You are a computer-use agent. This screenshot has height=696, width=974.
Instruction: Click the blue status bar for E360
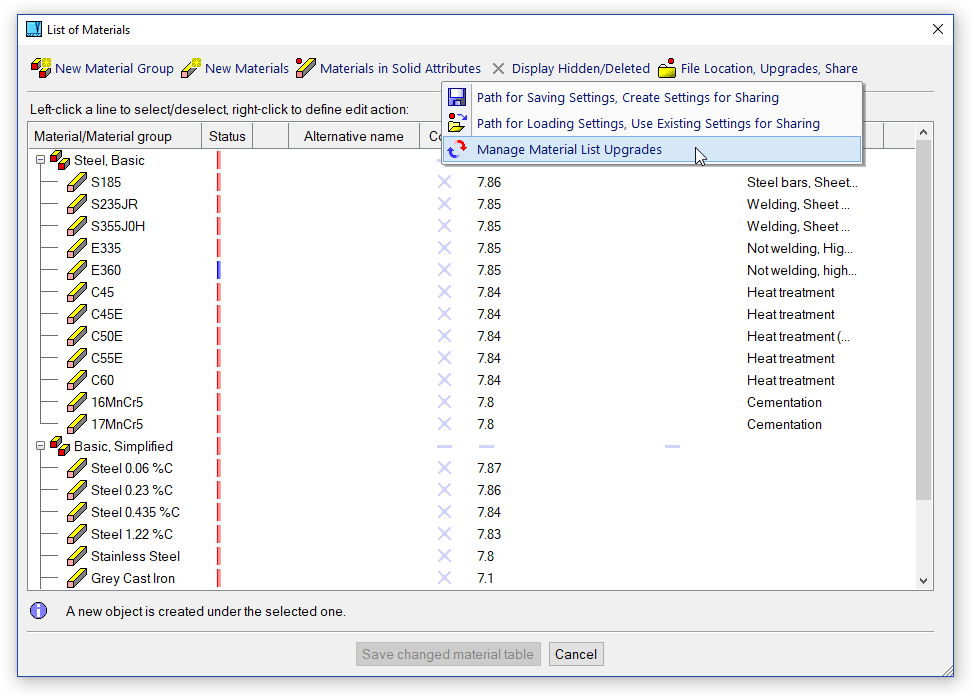click(218, 270)
